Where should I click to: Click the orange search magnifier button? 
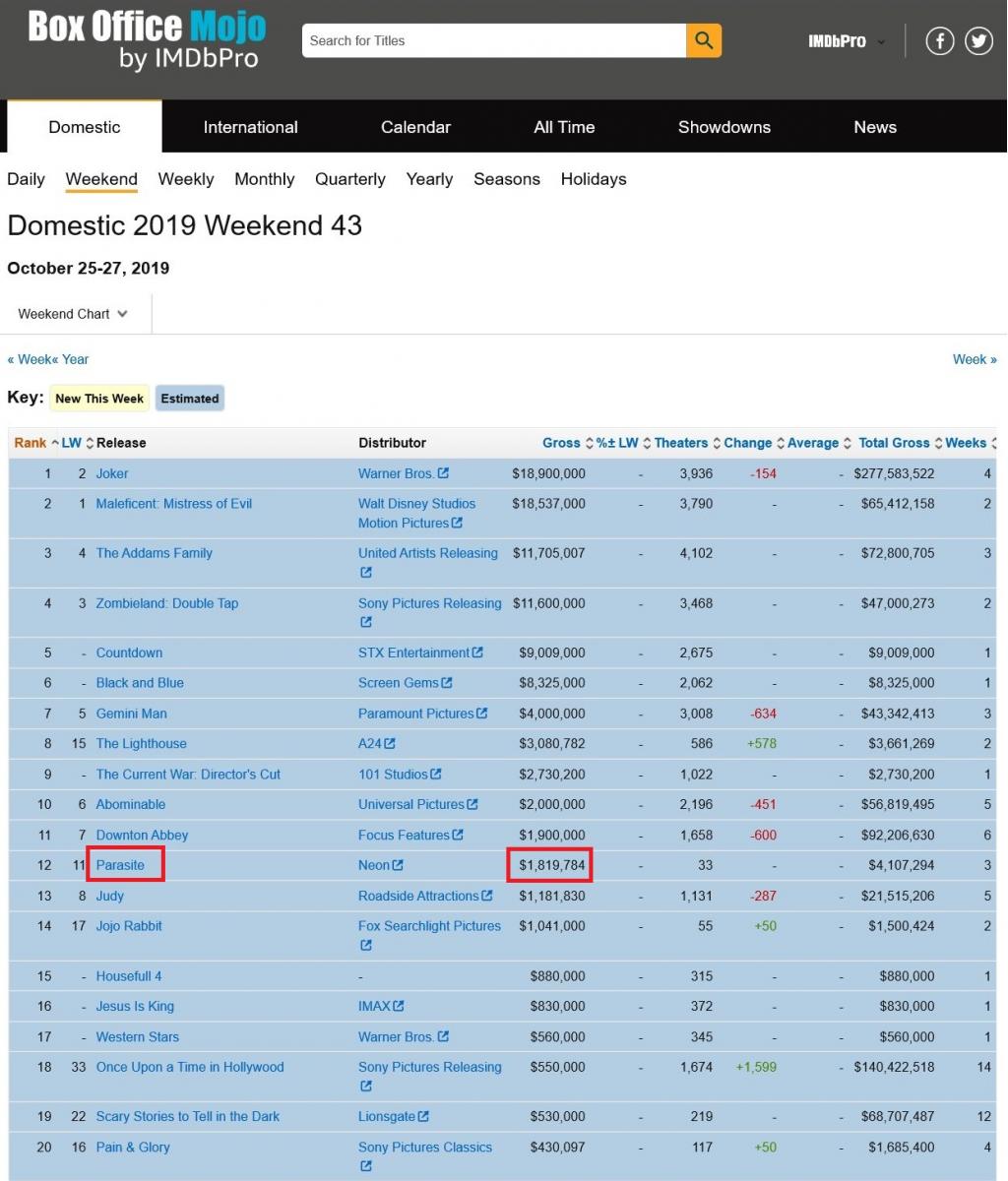(x=704, y=40)
